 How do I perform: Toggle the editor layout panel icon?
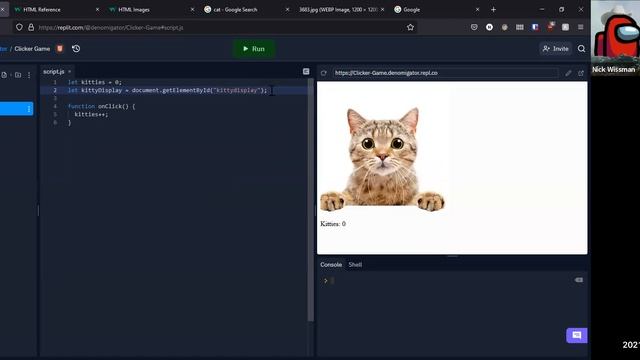[306, 71]
